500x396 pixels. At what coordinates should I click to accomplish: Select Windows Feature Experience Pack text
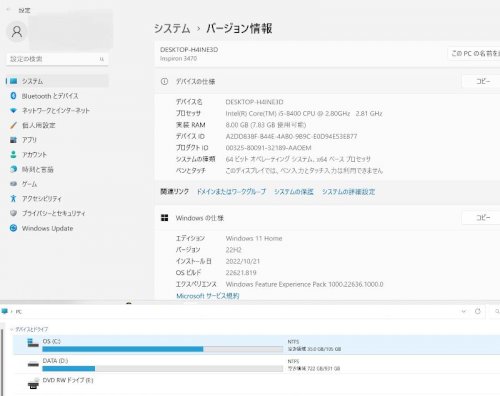coord(304,284)
